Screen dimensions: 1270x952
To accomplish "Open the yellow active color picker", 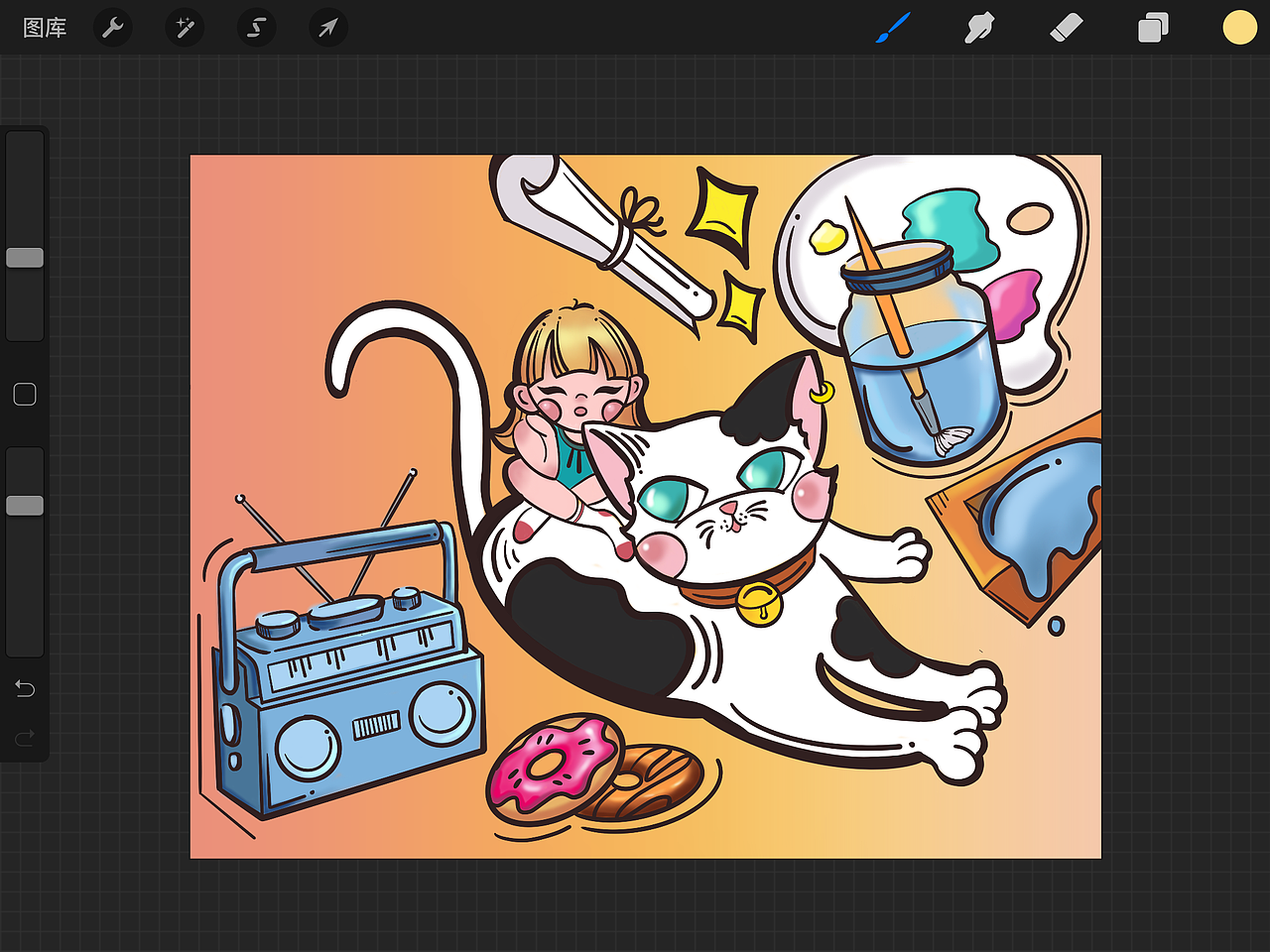I will pyautogui.click(x=1239, y=28).
